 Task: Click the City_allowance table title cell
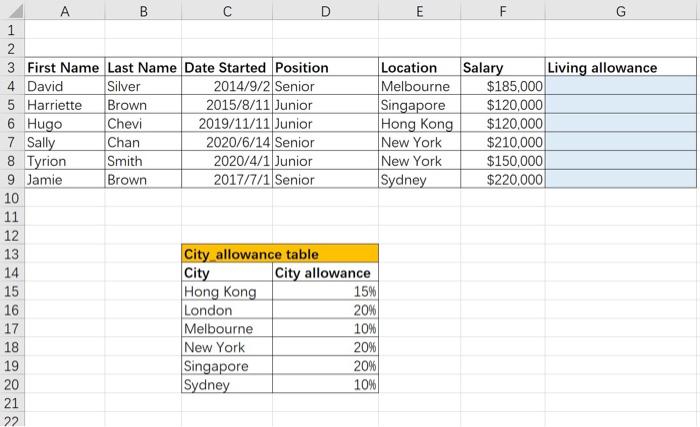(x=280, y=254)
